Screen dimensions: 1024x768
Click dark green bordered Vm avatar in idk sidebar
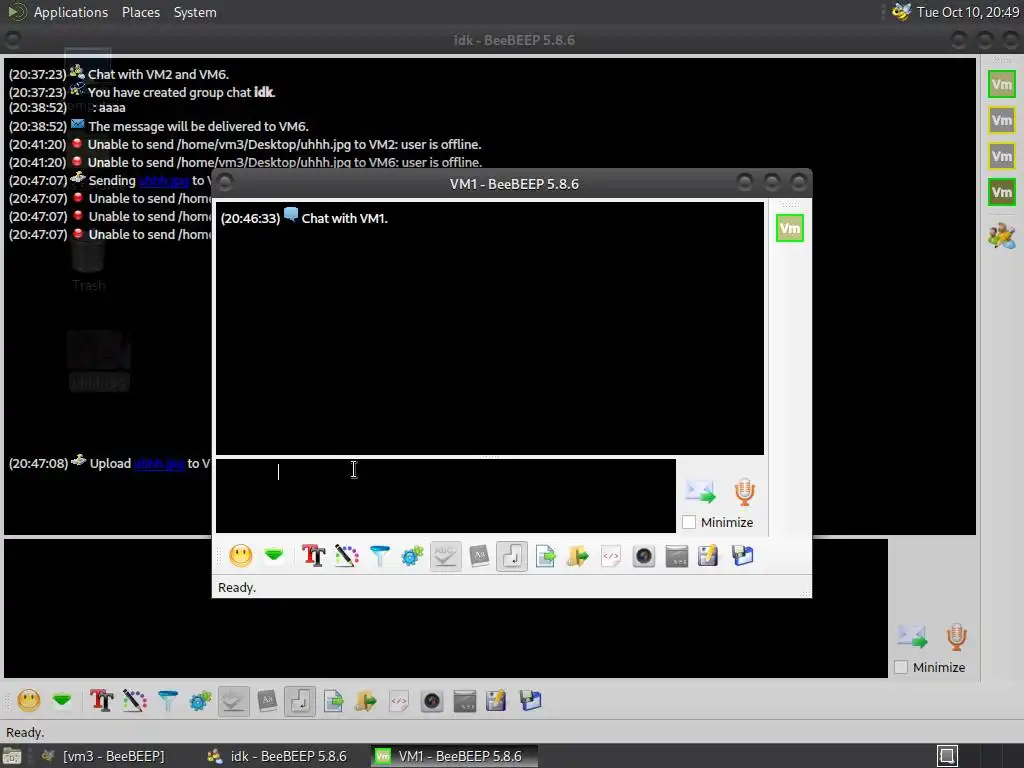click(1002, 192)
